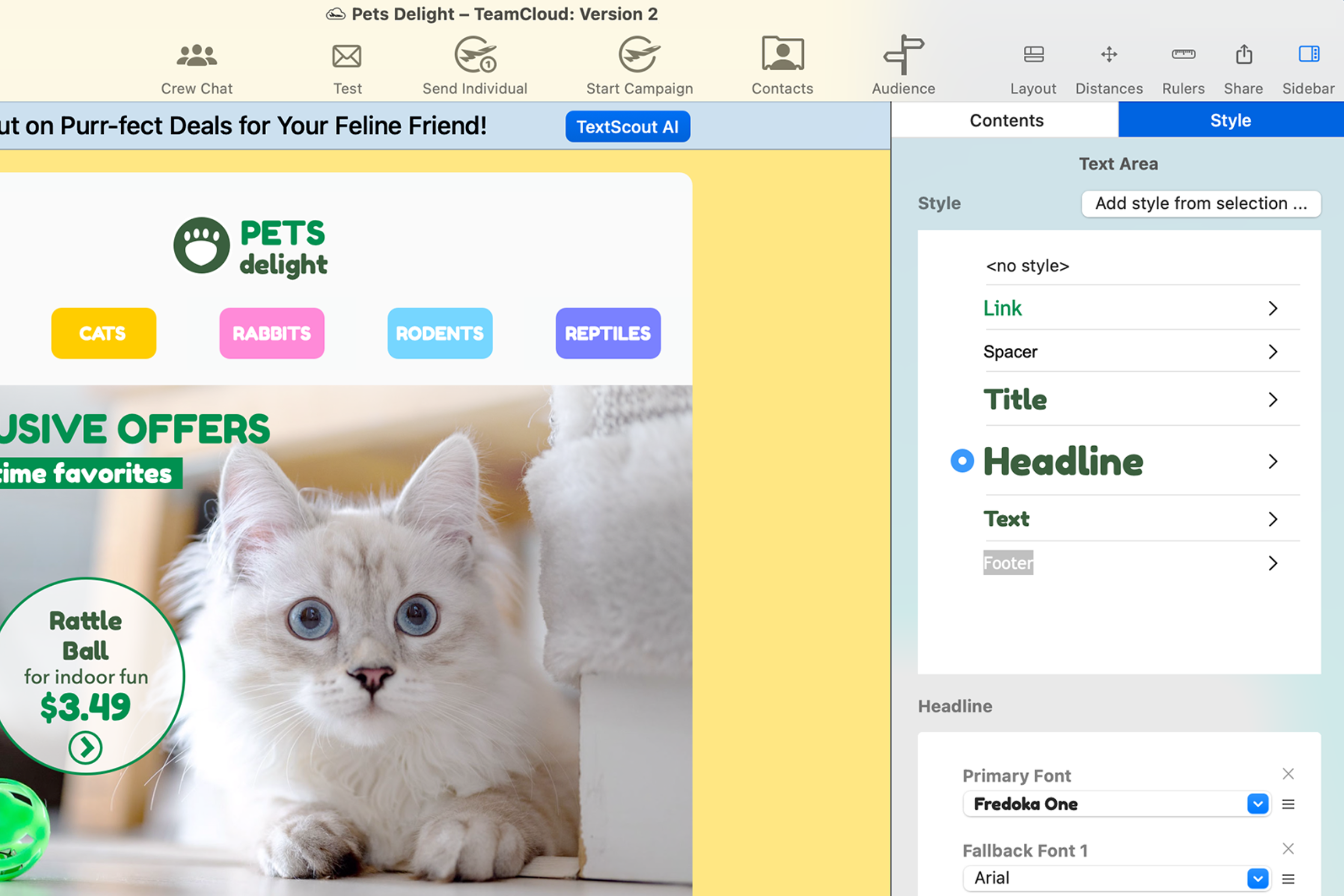Click the EXCLUSIVE OFFERS headline text
The width and height of the screenshot is (1344, 896).
click(x=134, y=429)
